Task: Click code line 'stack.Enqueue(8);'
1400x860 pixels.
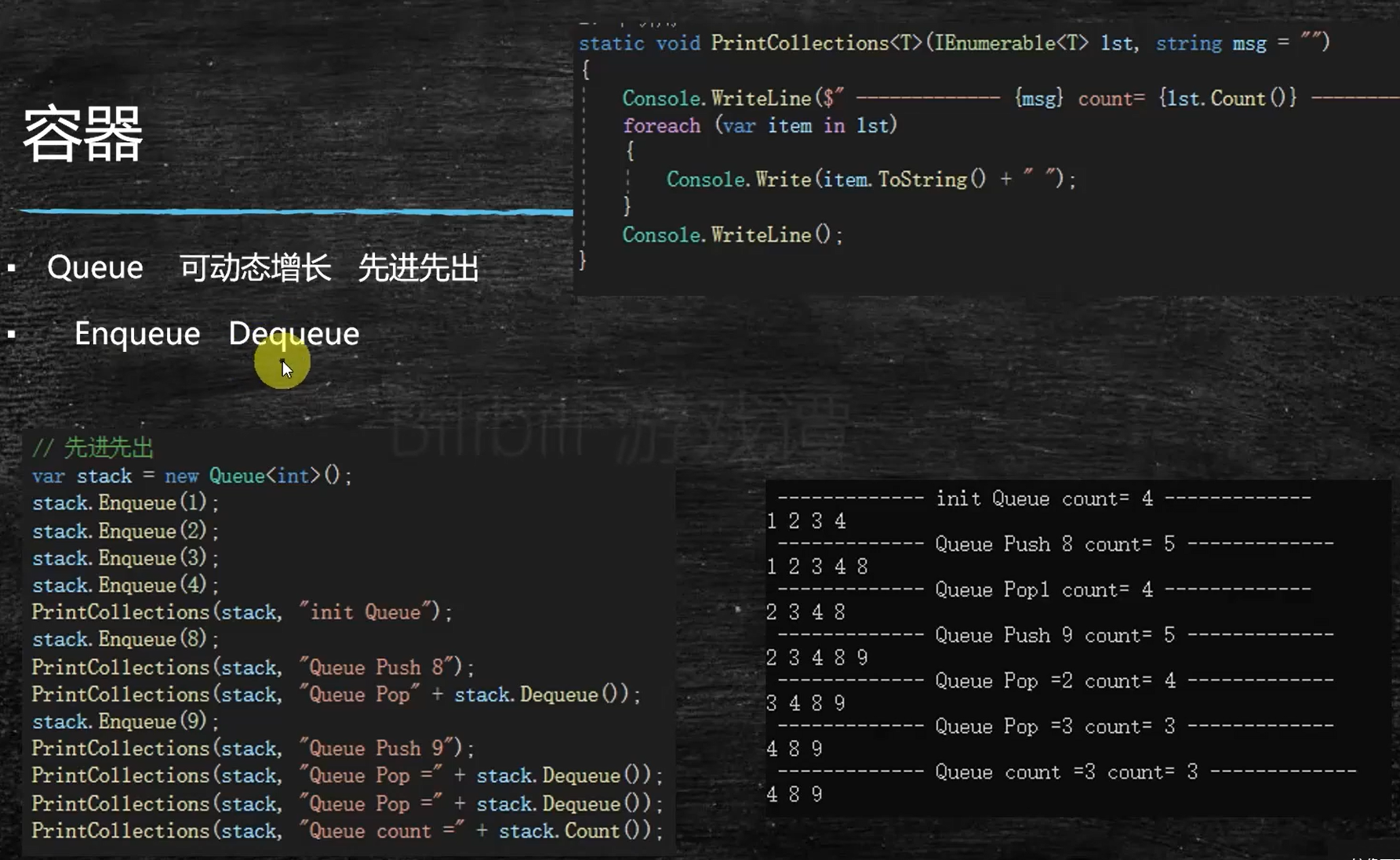Action: click(125, 640)
